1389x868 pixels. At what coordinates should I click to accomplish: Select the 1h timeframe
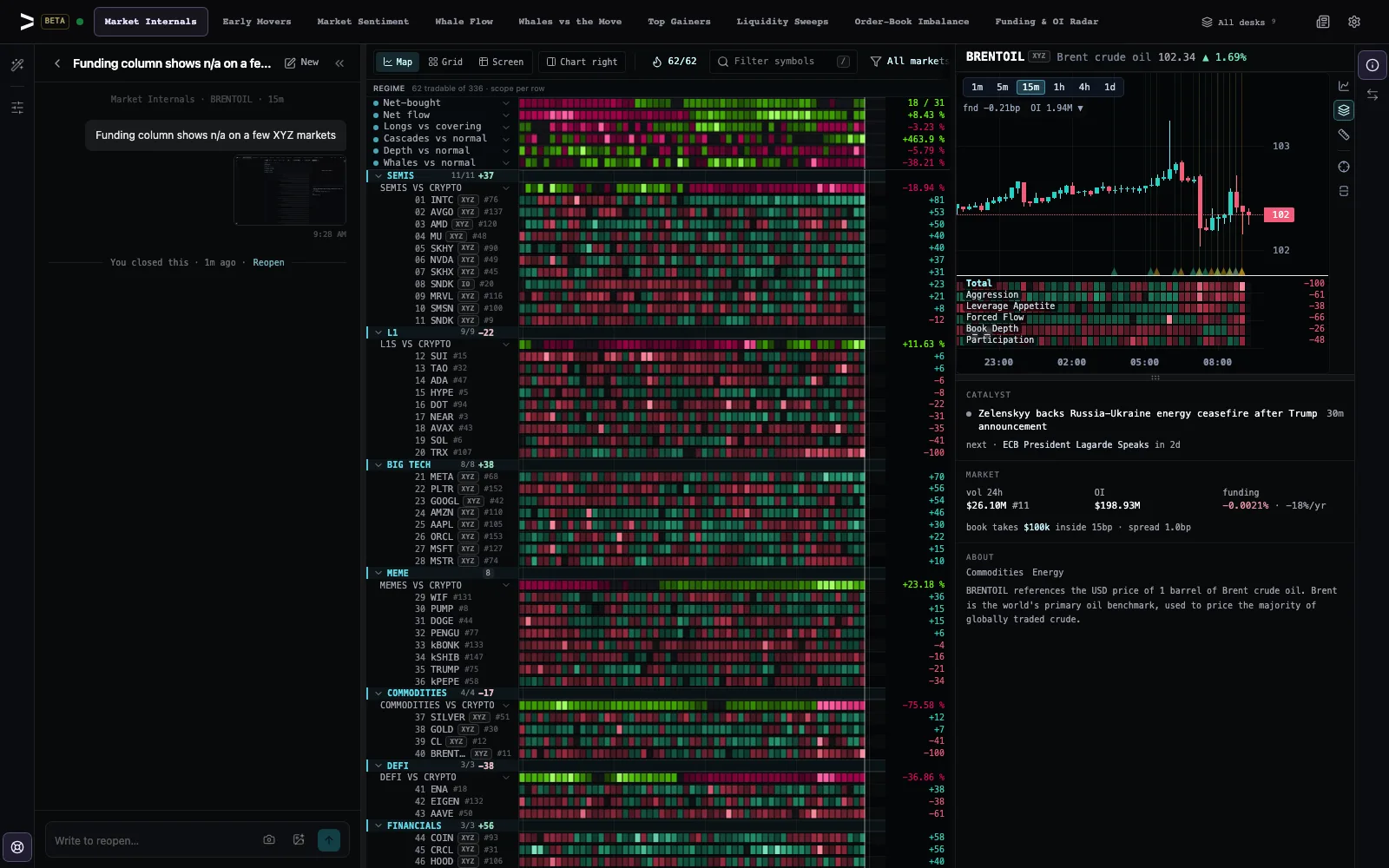coord(1059,87)
